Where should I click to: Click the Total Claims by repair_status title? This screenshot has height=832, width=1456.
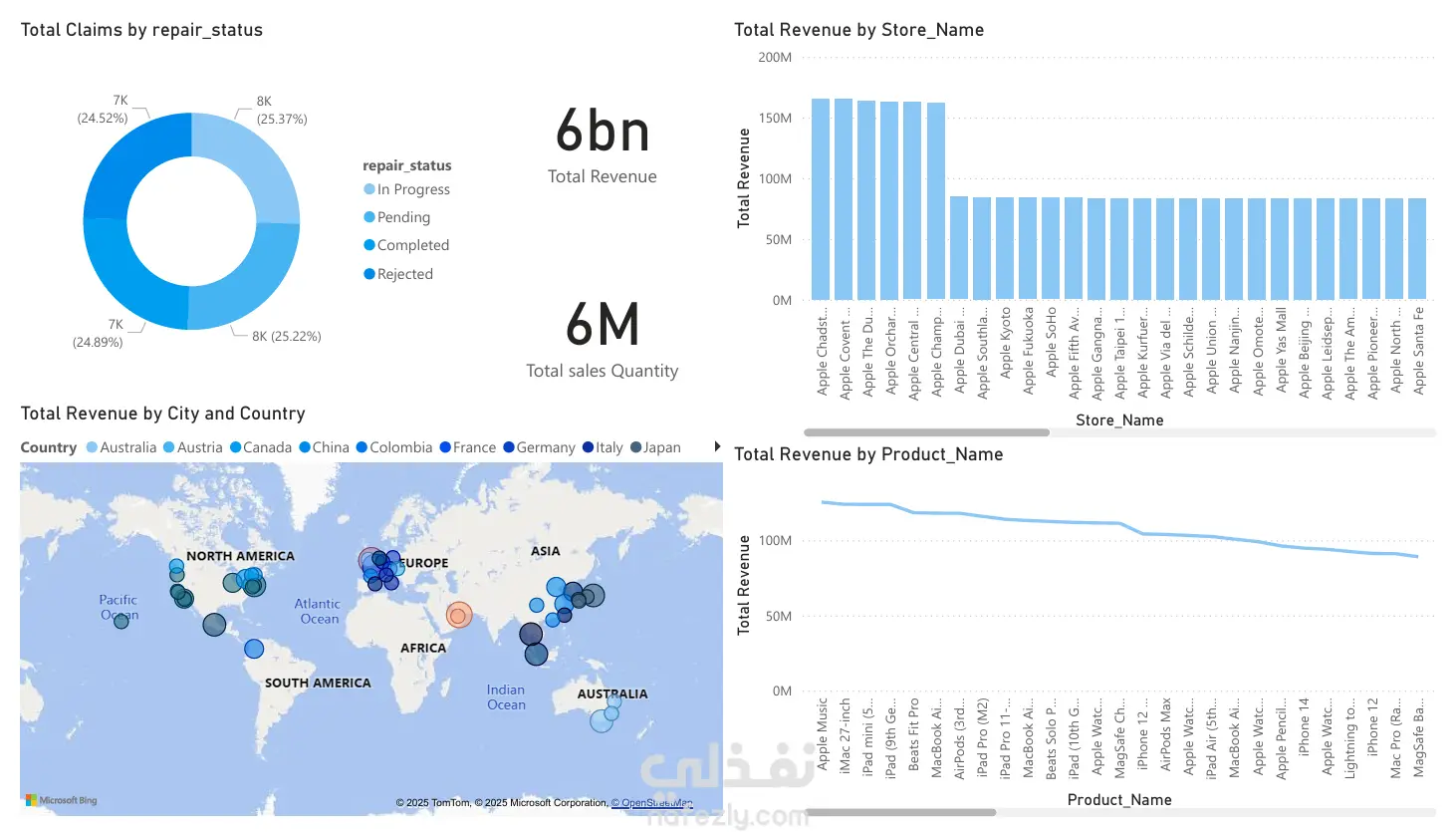point(141,30)
